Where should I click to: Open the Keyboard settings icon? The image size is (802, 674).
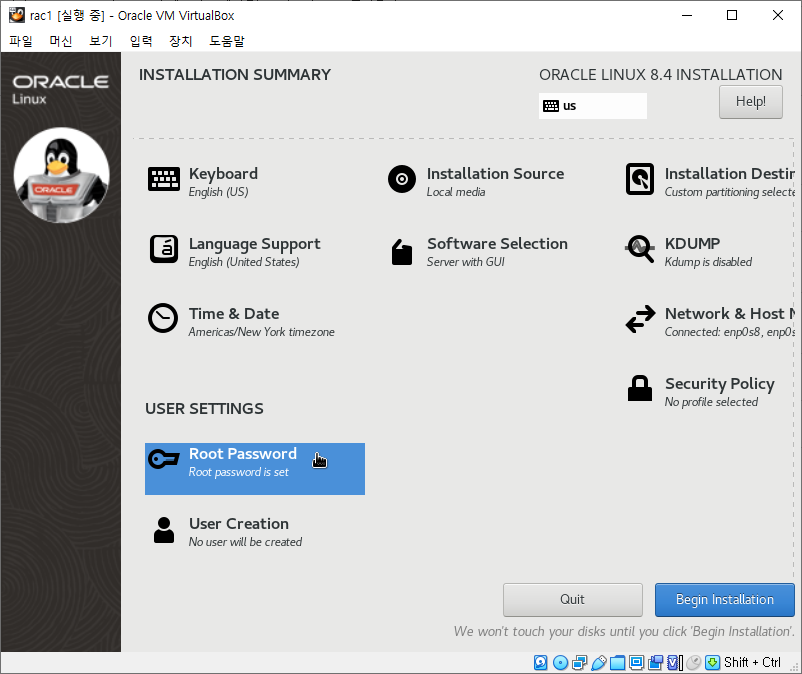tap(164, 179)
